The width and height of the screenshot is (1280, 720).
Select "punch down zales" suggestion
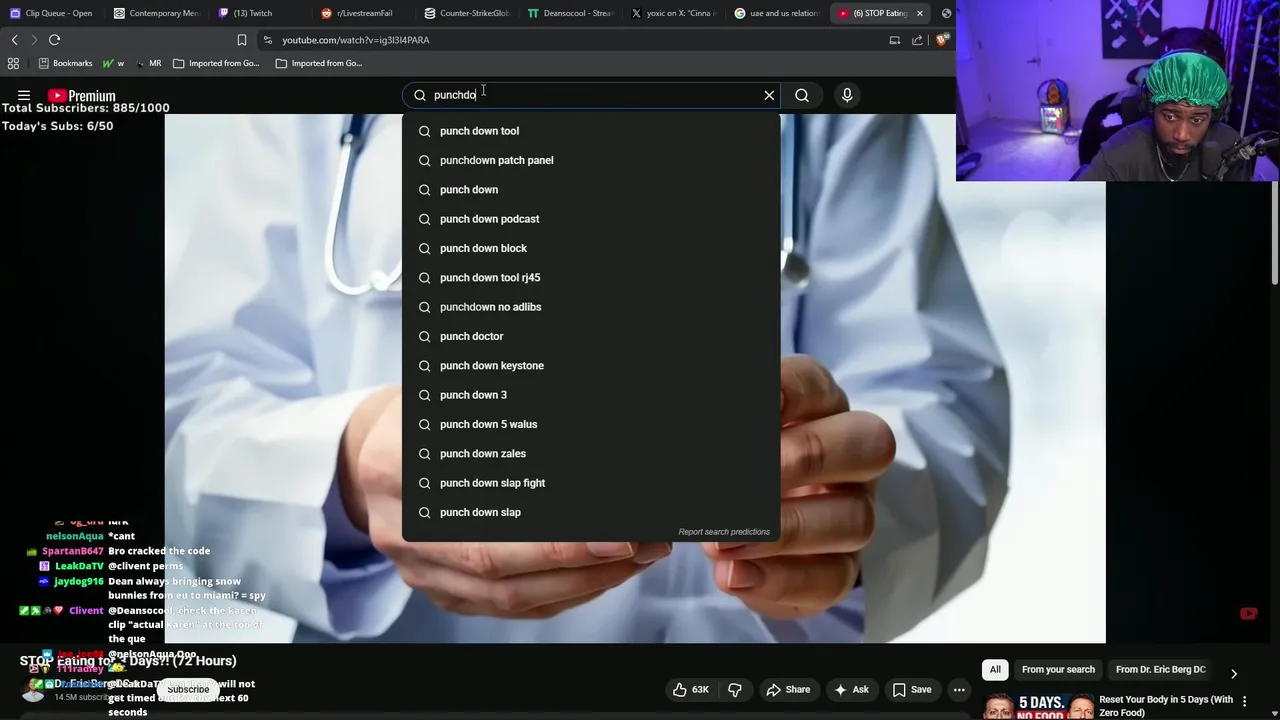click(591, 453)
